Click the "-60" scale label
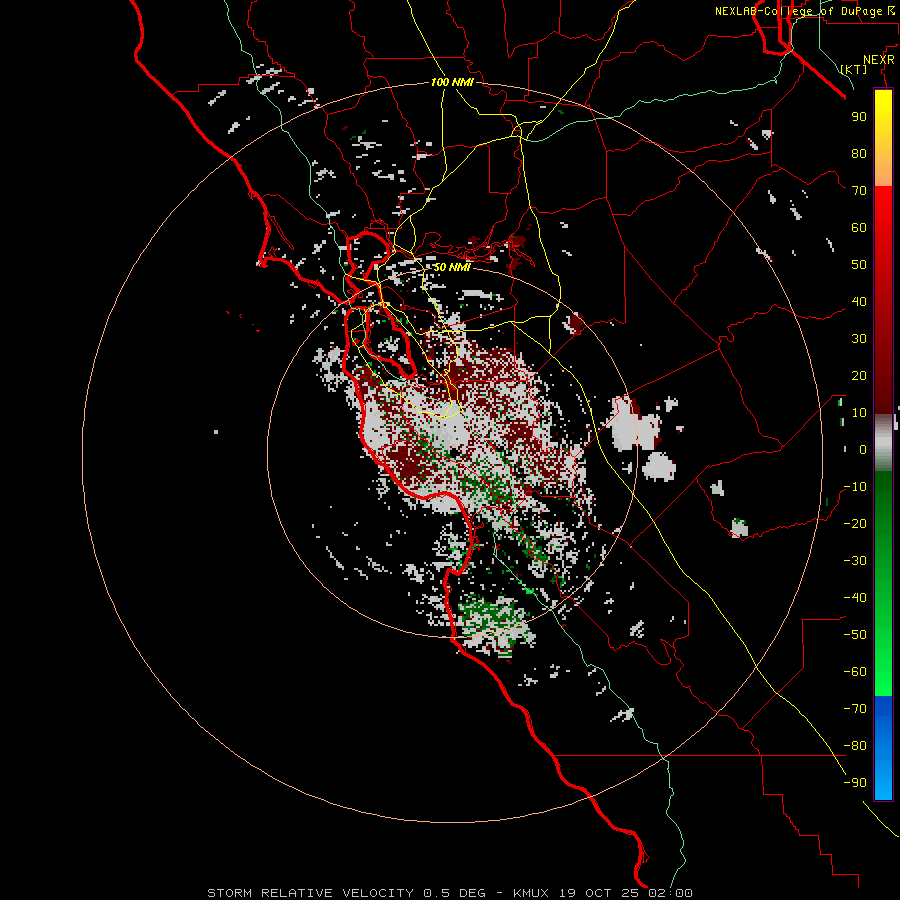 (x=855, y=672)
